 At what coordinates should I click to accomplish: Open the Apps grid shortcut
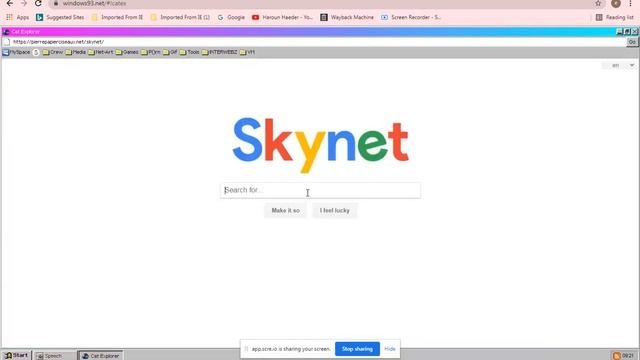(x=18, y=17)
